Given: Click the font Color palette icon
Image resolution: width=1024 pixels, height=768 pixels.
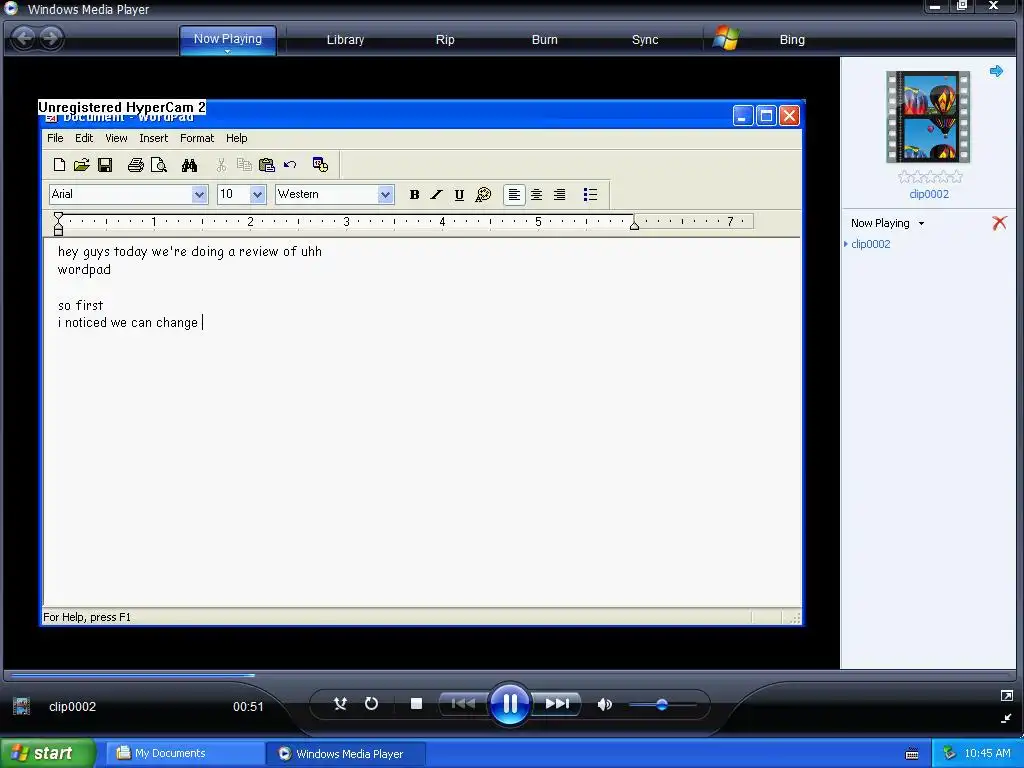Looking at the screenshot, I should [x=483, y=195].
